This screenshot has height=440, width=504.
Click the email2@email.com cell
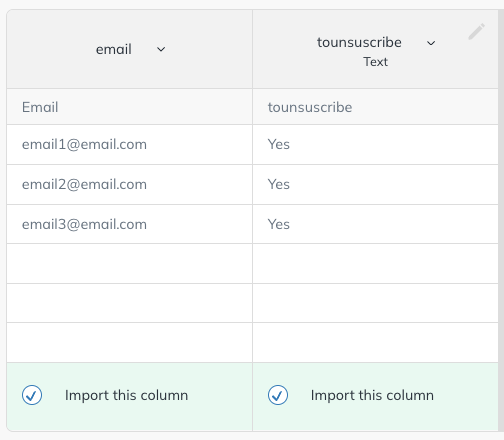pos(129,184)
